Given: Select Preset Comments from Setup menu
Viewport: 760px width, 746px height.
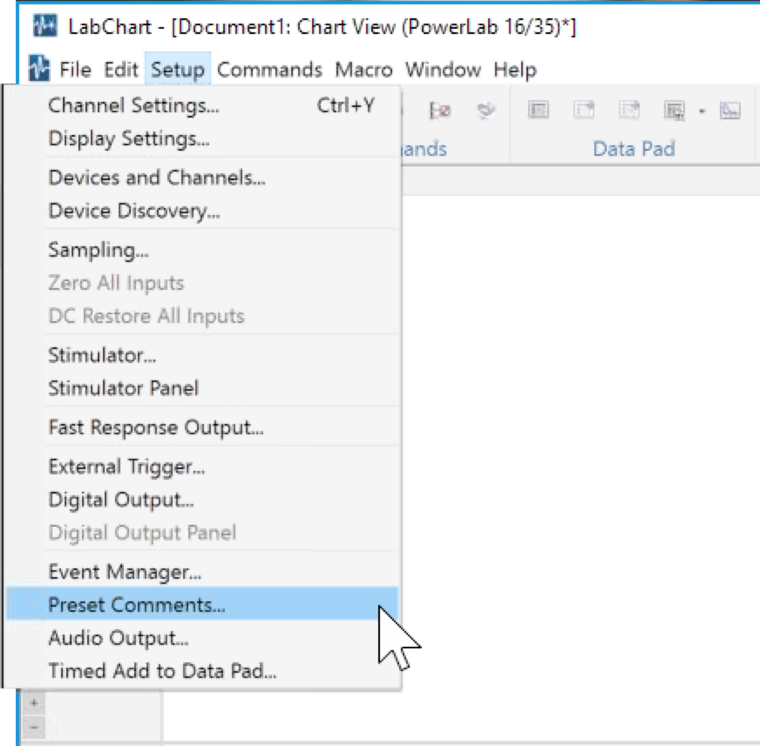Looking at the screenshot, I should [137, 604].
